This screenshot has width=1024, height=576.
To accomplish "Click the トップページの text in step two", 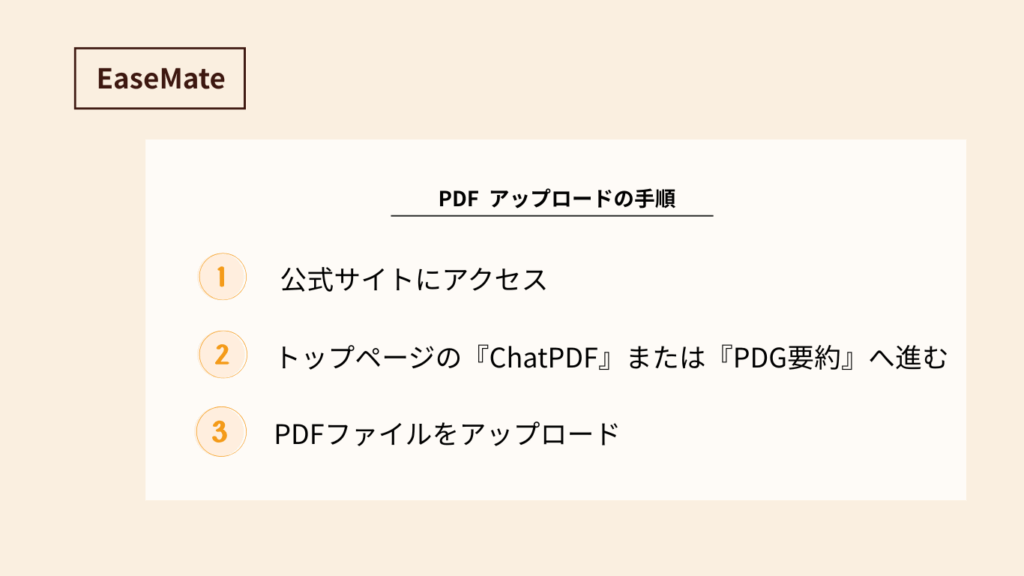I will [x=369, y=358].
